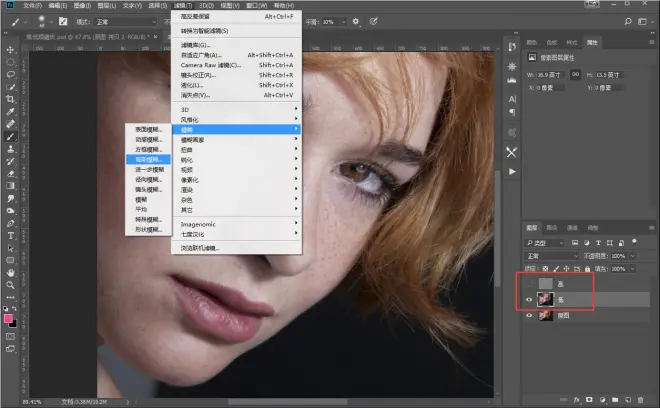
Task: Create a new group folder icon
Action: (x=615, y=400)
